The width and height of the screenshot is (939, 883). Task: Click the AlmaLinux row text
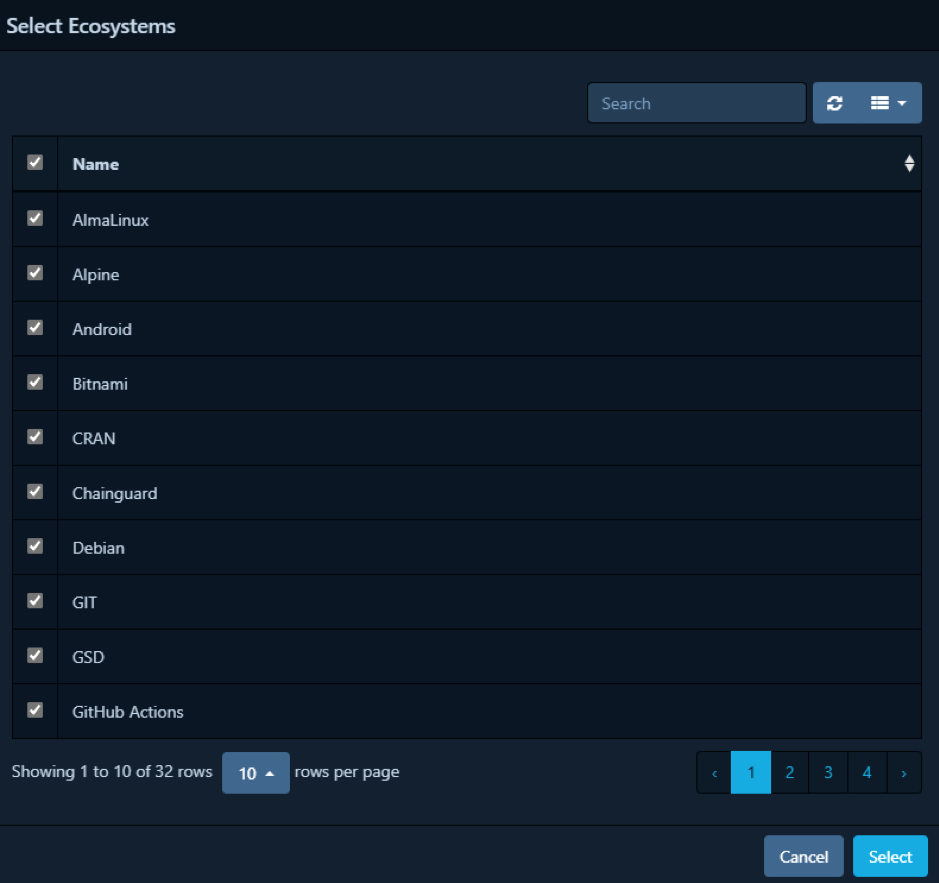point(111,220)
